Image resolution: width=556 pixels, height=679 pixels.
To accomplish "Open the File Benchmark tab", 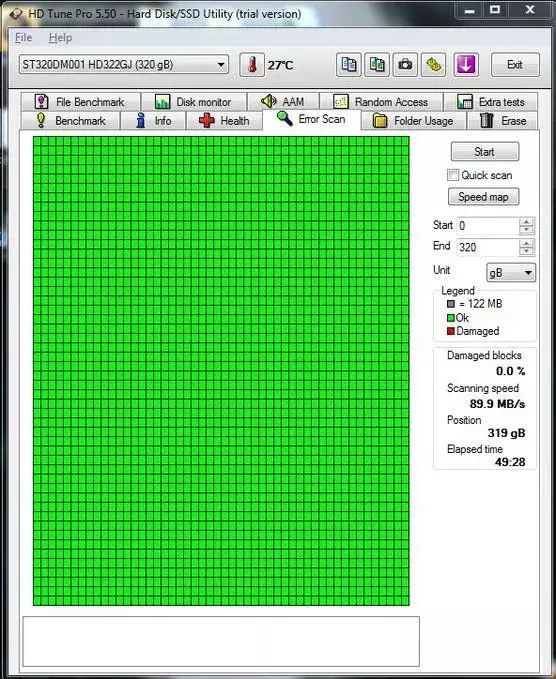I will tap(81, 102).
